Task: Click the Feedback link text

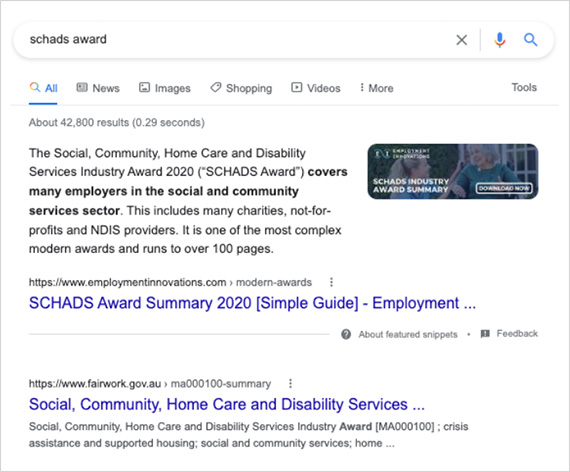Action: 517,333
